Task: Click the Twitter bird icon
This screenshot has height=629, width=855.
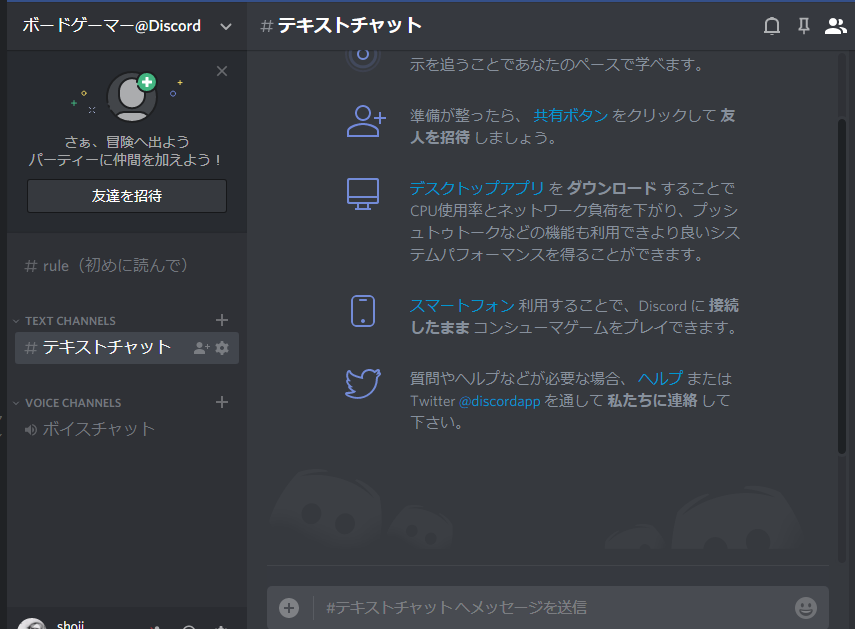Action: pos(363,383)
